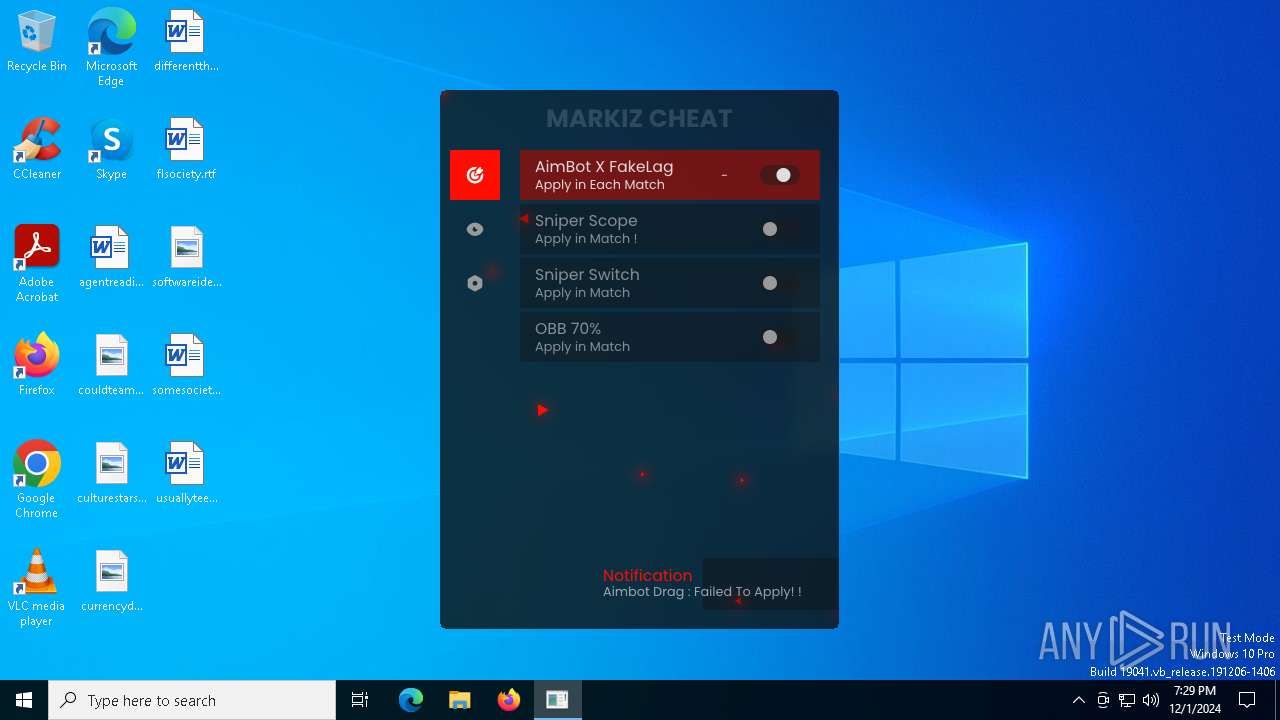1280x720 pixels.
Task: Open the taskbar clock and date
Action: (1195, 700)
